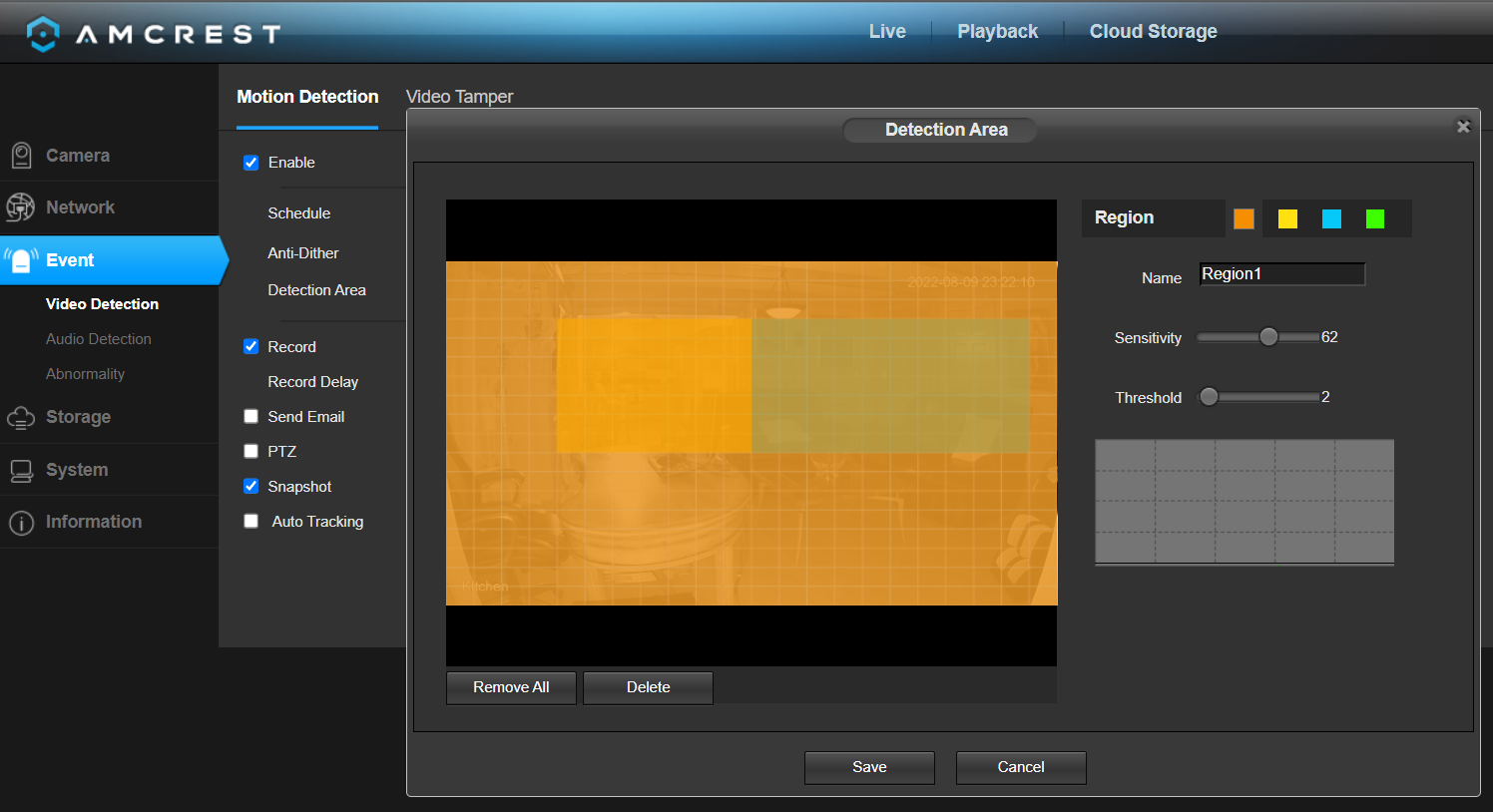1493x812 pixels.
Task: Click the Detection Area dialog title
Action: point(946,130)
